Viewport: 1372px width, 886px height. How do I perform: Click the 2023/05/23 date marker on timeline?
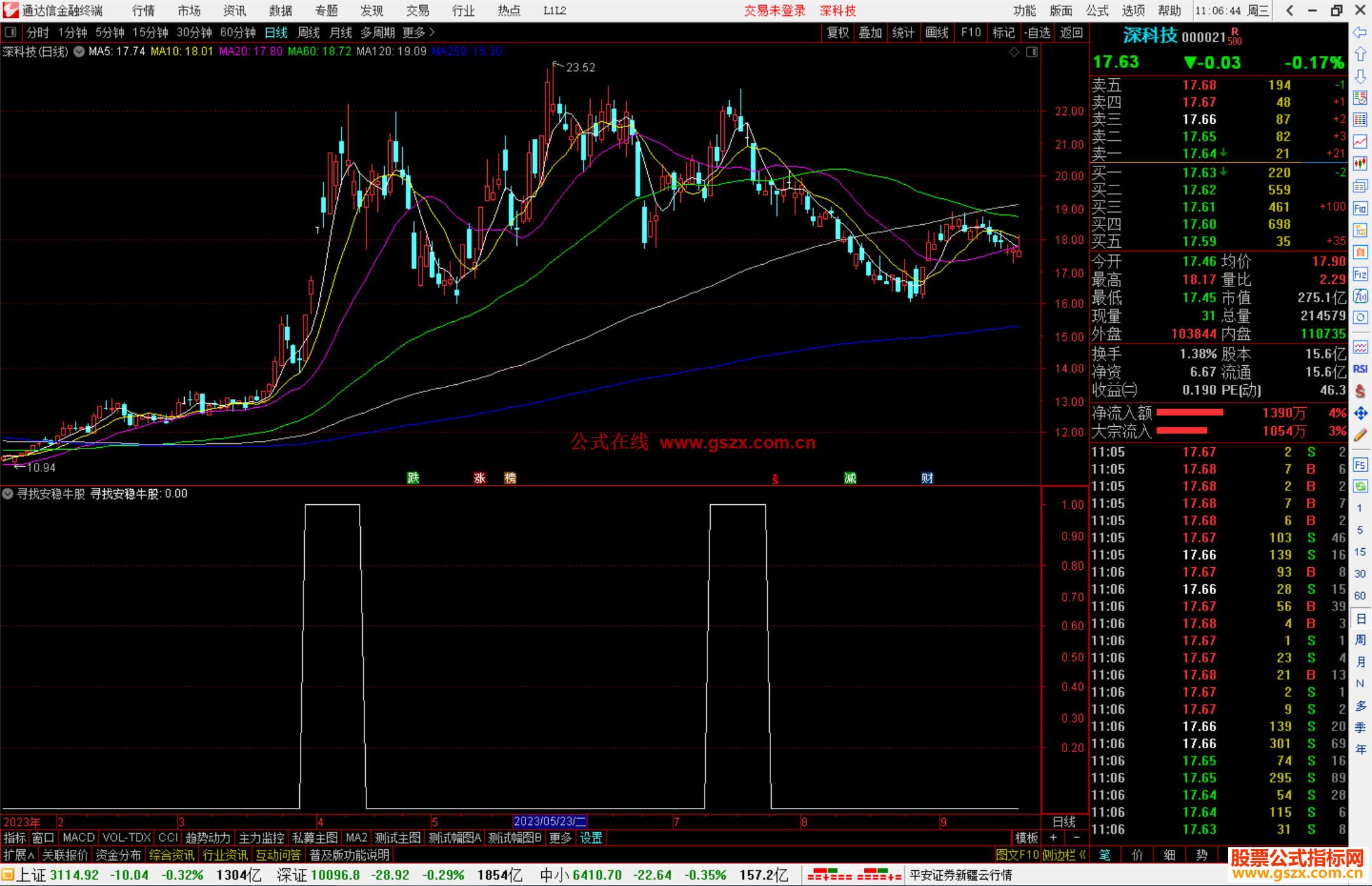549,822
